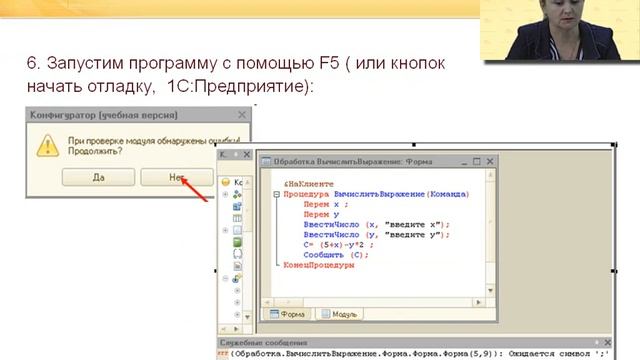640x360 pixels.
Task: Select the curly braces icon in tree
Action: tap(237, 254)
